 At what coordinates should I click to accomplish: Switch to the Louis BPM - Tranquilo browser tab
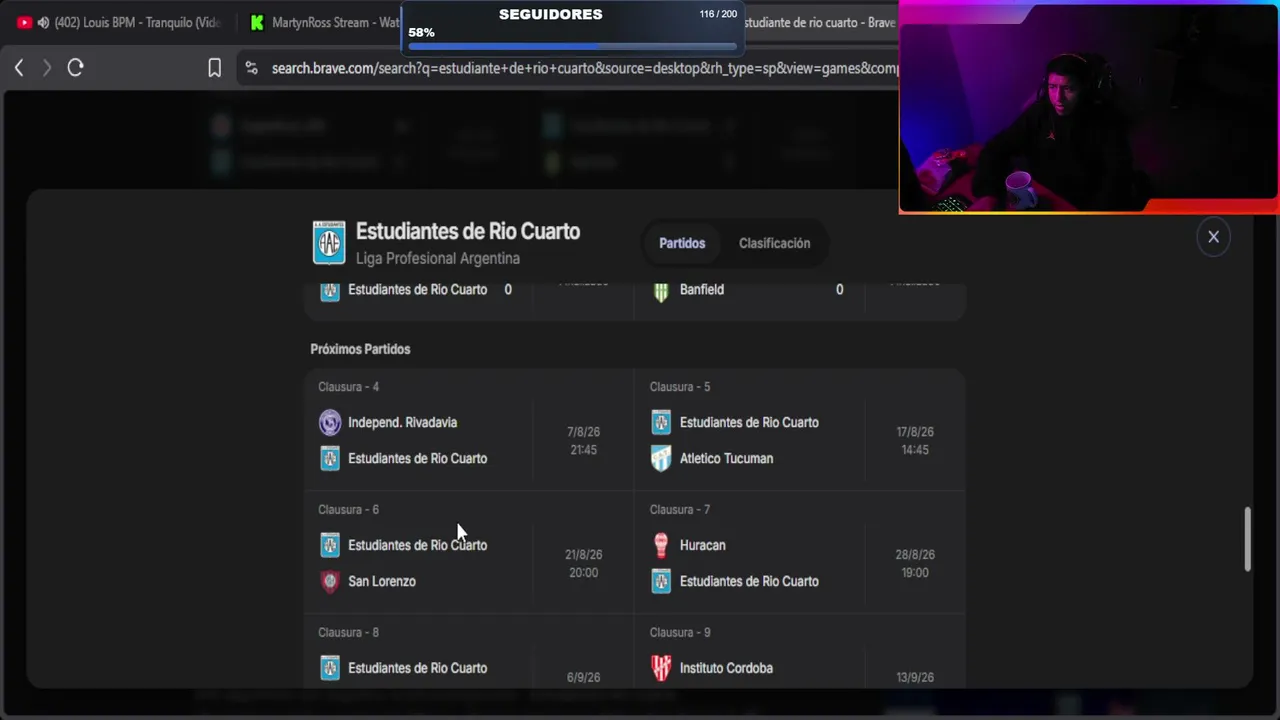click(x=118, y=22)
